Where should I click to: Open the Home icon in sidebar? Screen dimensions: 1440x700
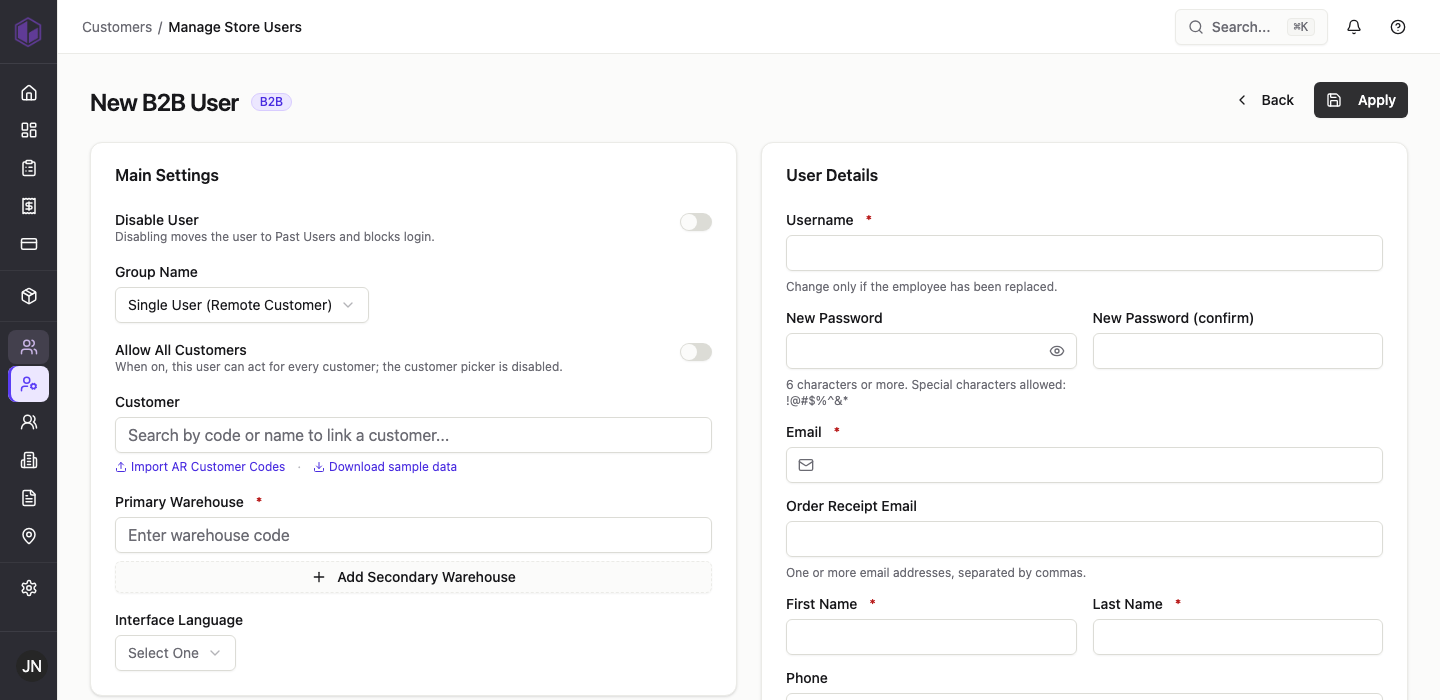pyautogui.click(x=29, y=93)
